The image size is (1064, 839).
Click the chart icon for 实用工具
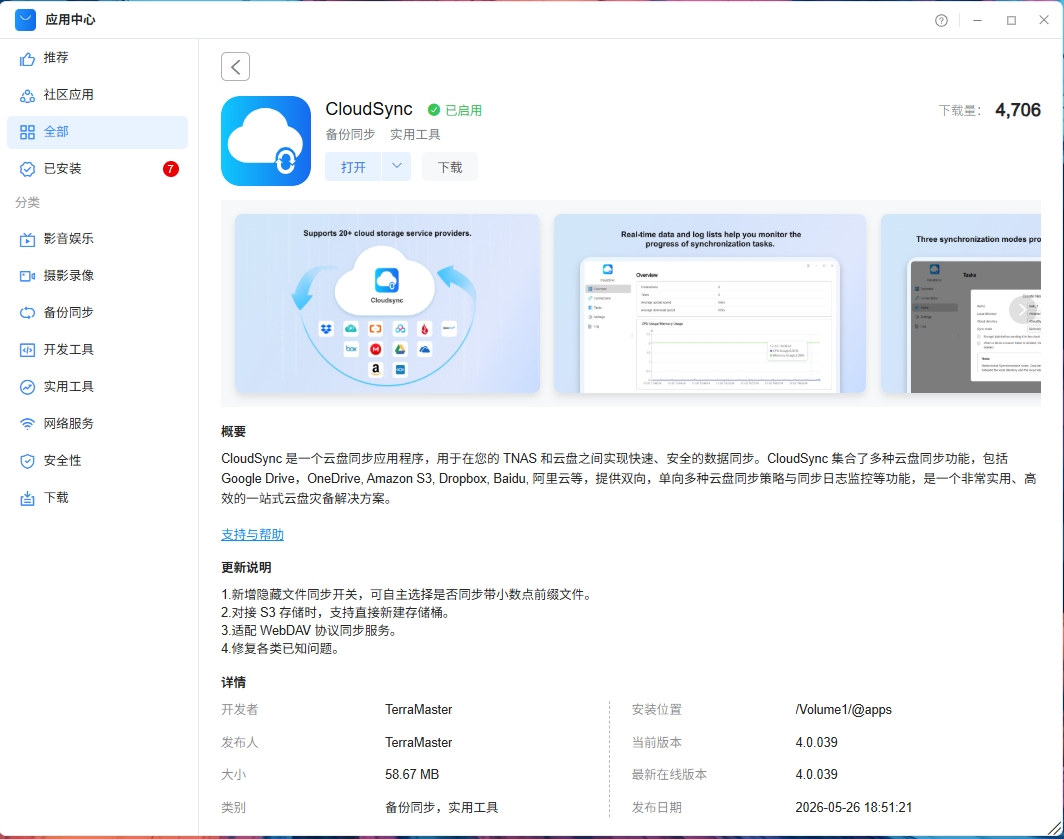[x=27, y=387]
